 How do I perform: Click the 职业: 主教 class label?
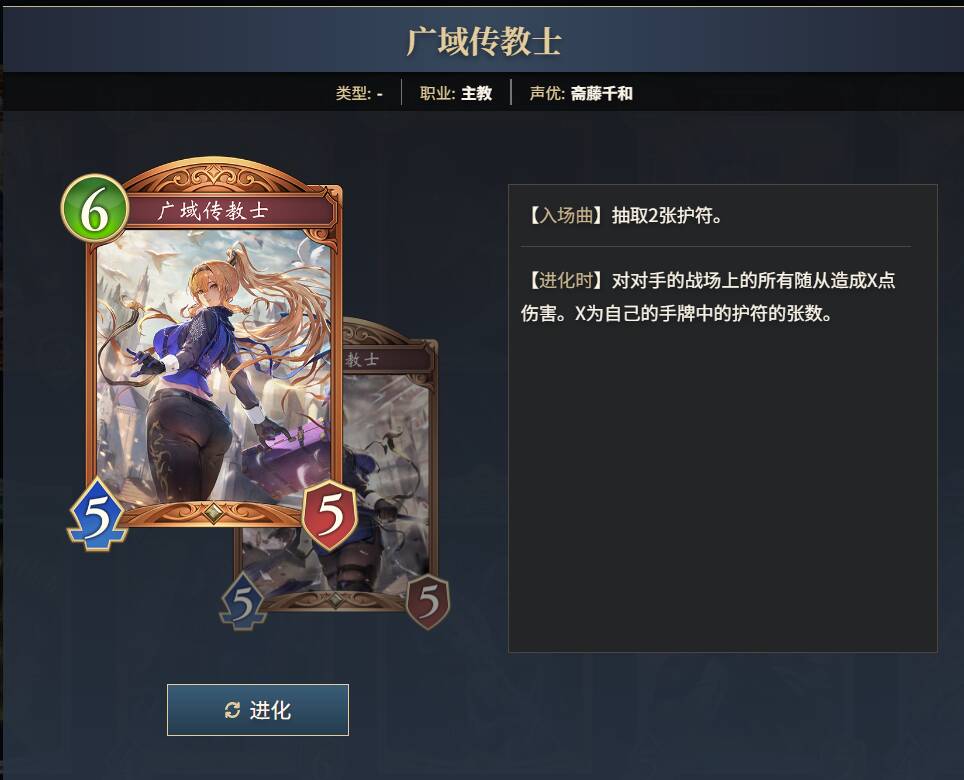pyautogui.click(x=456, y=93)
